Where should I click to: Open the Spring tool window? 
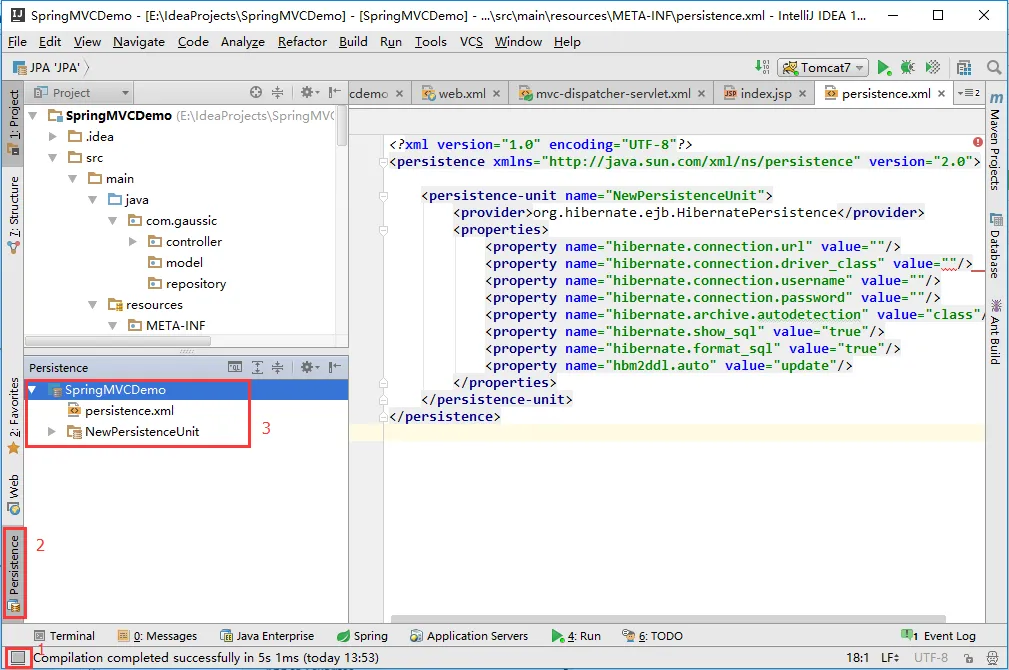362,636
